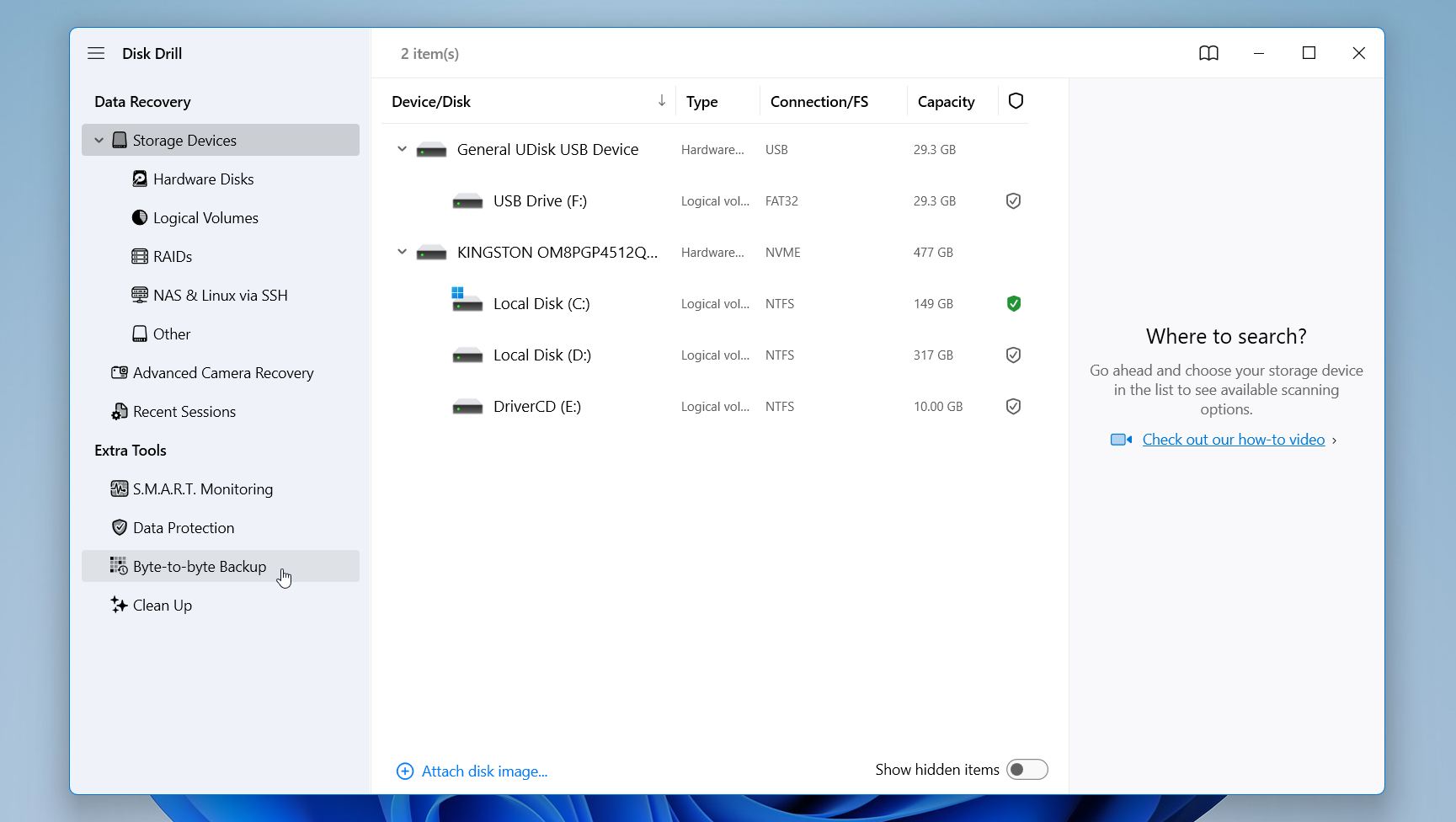Select the DriverCD (E:) row
Viewport: 1456px width, 822px height.
pos(705,406)
